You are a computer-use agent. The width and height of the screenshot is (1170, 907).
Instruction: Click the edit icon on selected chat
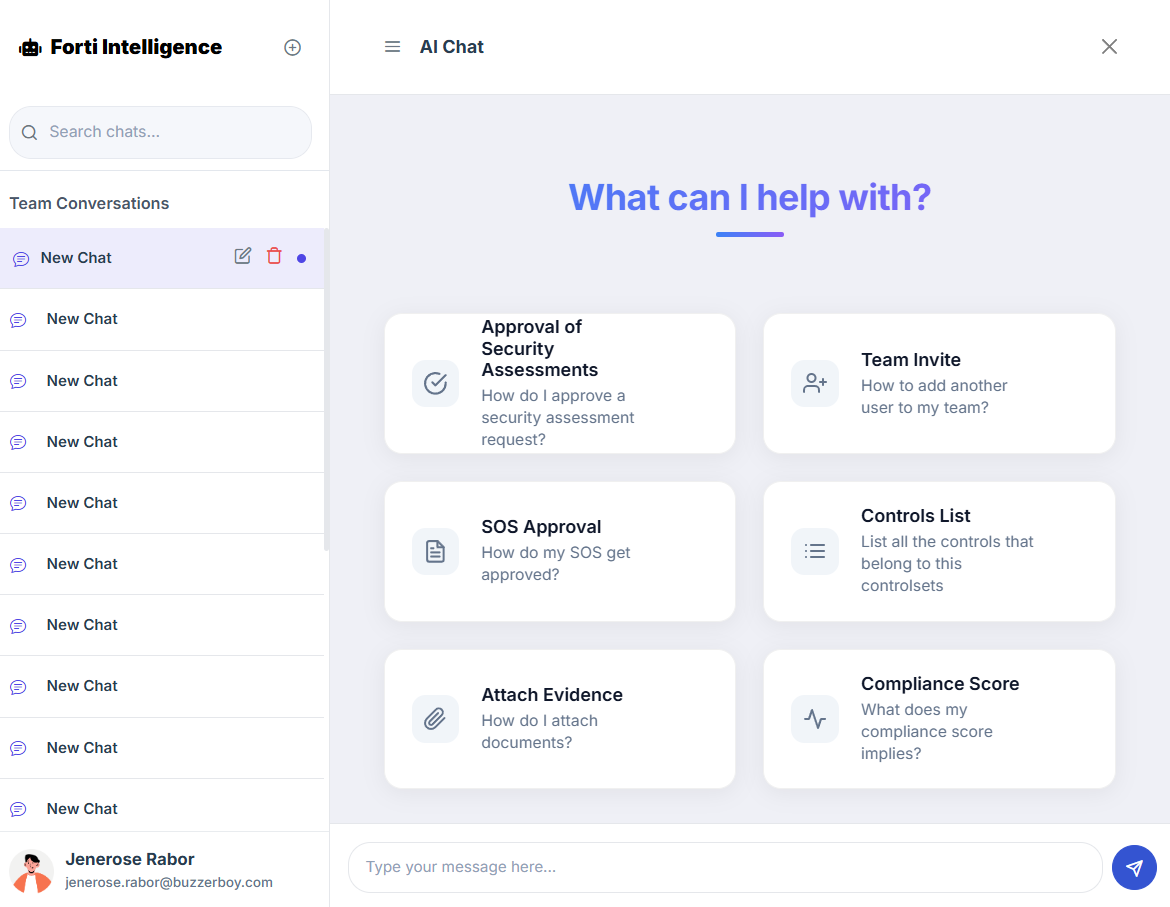(243, 256)
